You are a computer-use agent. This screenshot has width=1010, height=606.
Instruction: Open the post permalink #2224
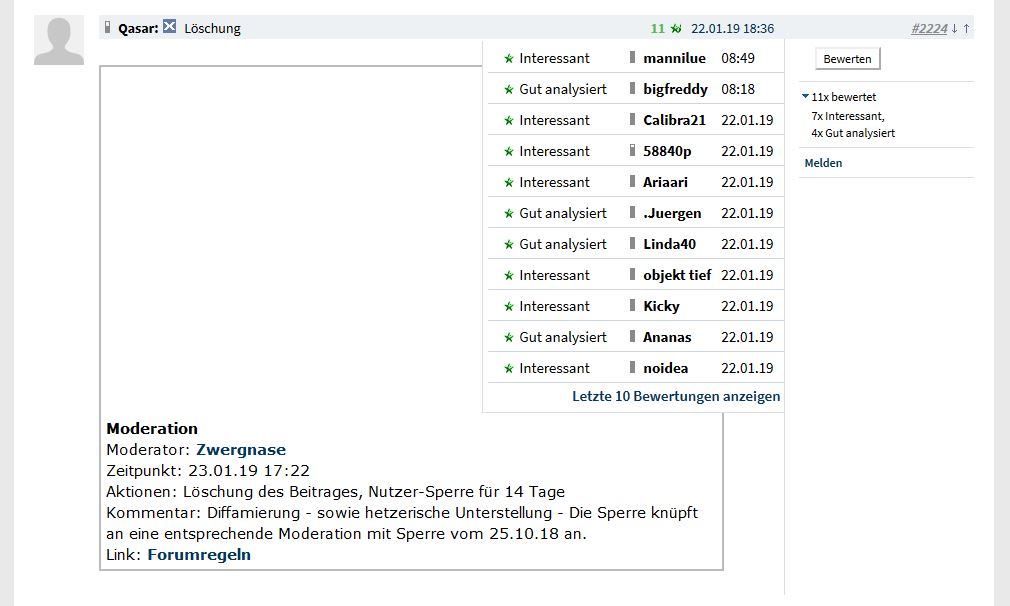[x=929, y=29]
